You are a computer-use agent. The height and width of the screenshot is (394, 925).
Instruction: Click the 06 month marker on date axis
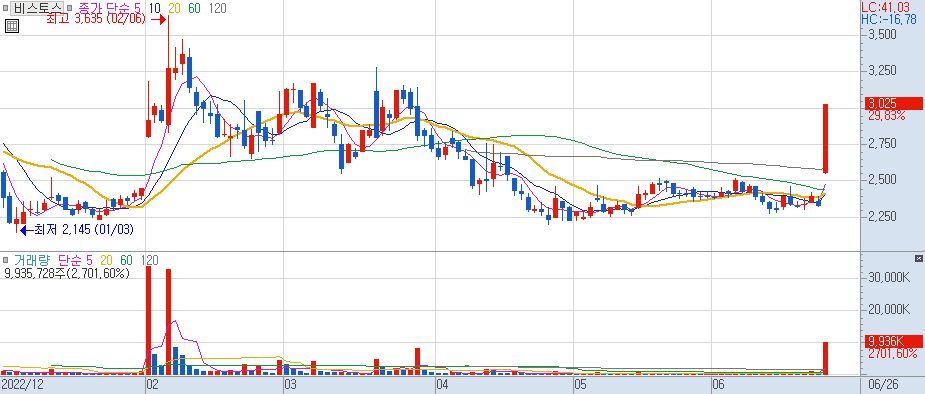(719, 385)
